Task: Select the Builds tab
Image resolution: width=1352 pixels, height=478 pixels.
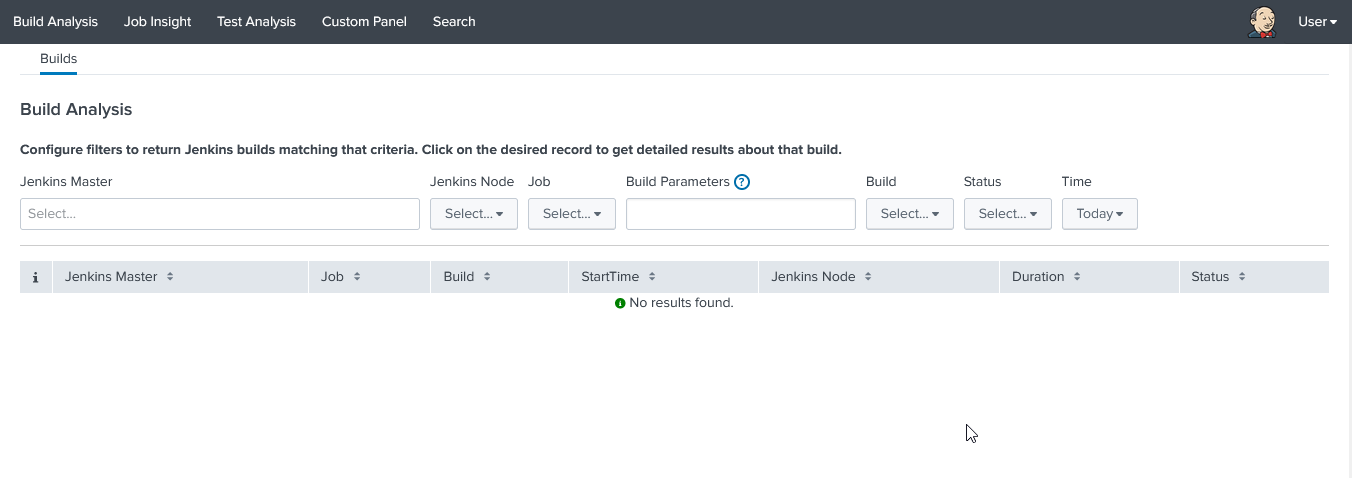Action: [x=58, y=59]
